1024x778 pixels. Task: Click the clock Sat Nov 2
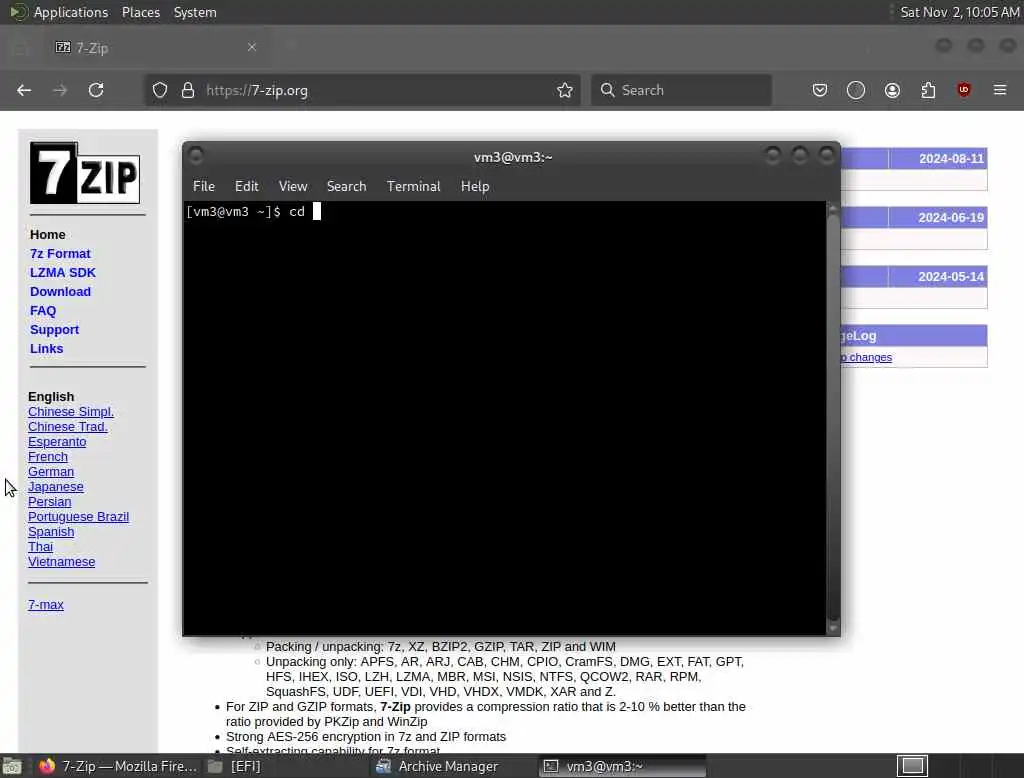coord(959,12)
